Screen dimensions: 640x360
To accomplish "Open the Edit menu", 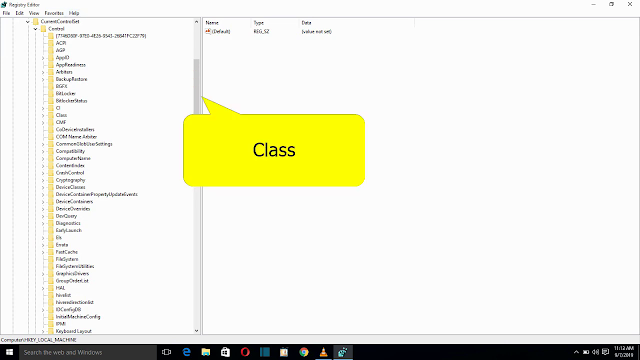I will click(x=19, y=13).
